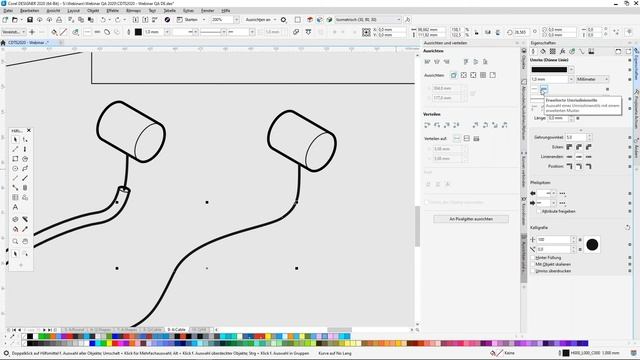Click the Kalligrafie stretch value field

[x=553, y=240]
